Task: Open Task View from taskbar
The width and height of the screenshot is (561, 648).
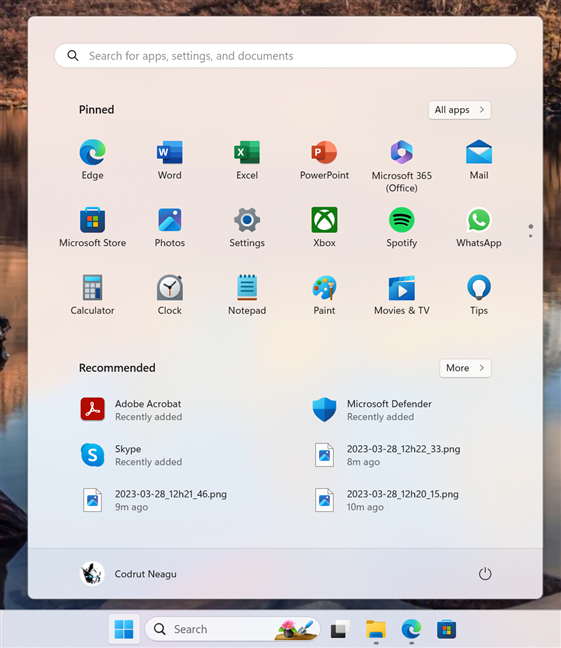Action: point(340,629)
